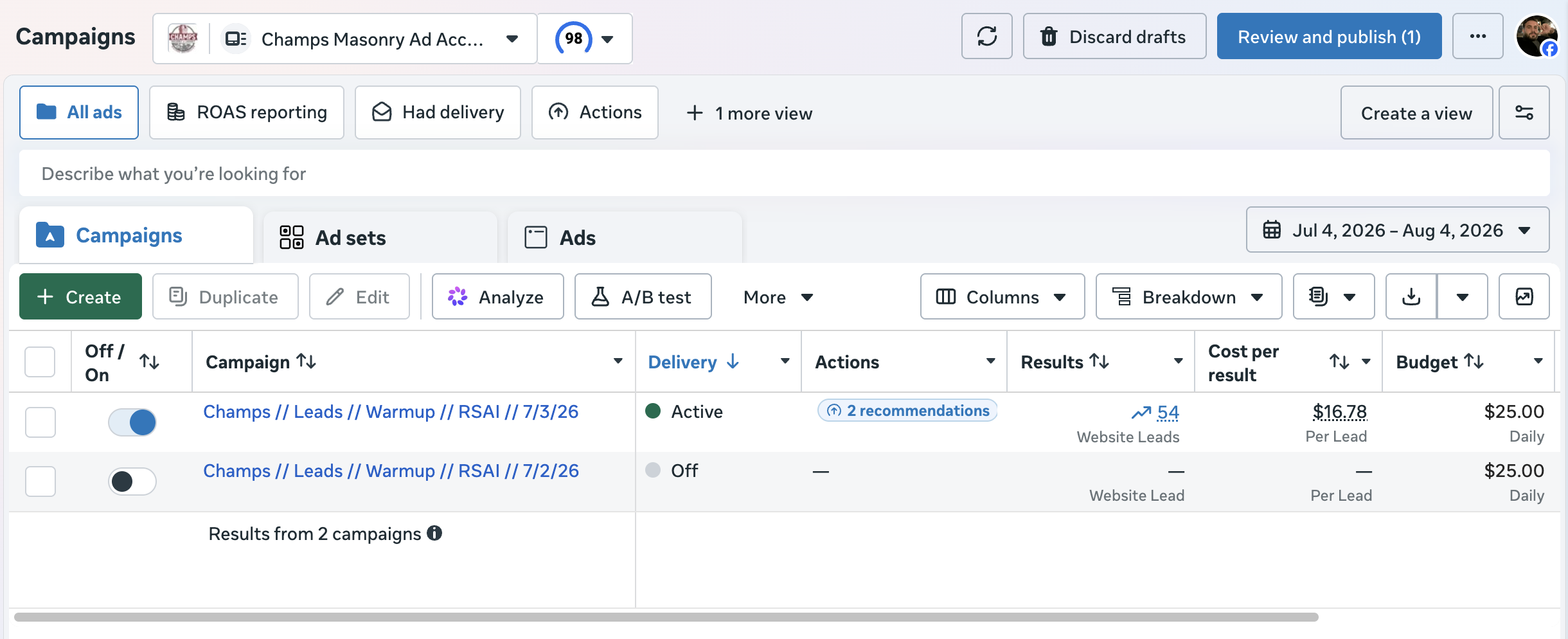
Task: Sort by Delivery column arrow
Action: pyautogui.click(x=733, y=361)
